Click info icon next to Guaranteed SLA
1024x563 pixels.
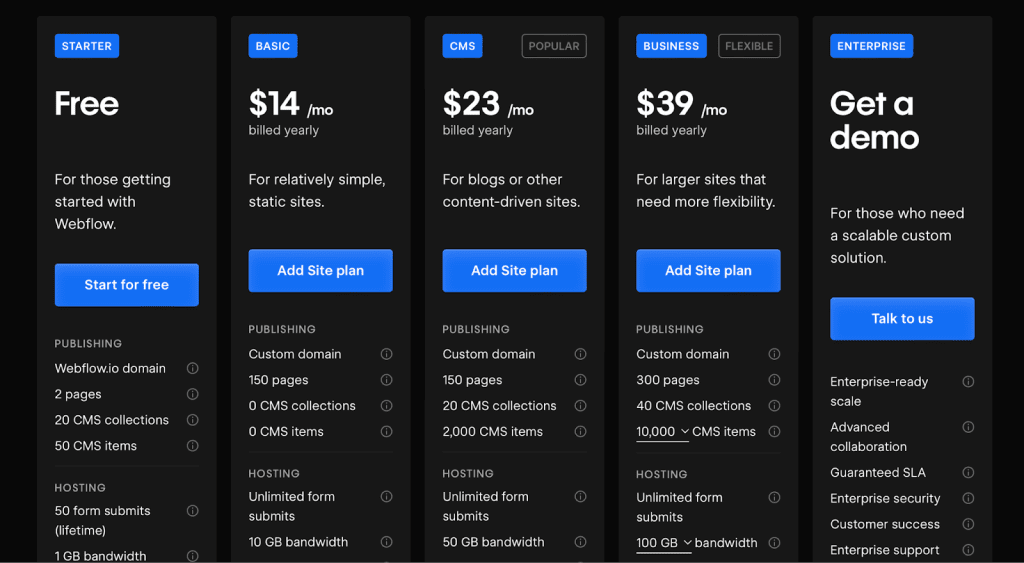[968, 472]
